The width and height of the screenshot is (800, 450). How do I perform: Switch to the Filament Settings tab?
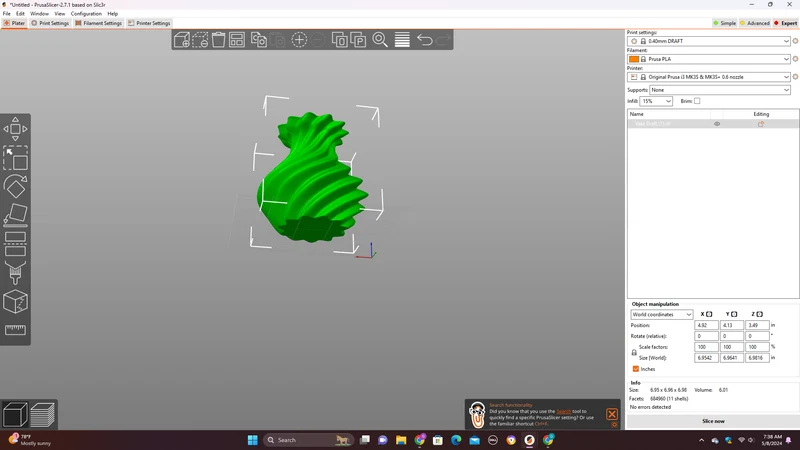pos(98,23)
